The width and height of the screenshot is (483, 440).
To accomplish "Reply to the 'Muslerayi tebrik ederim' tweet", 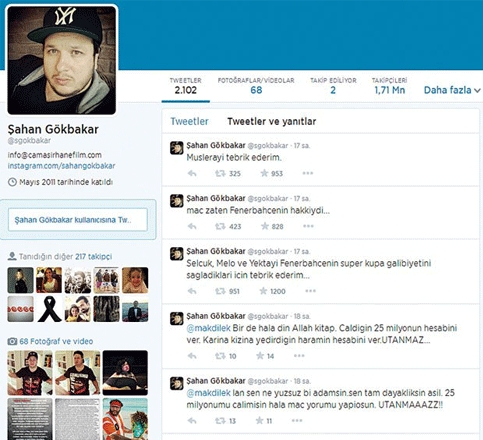I will click(192, 173).
